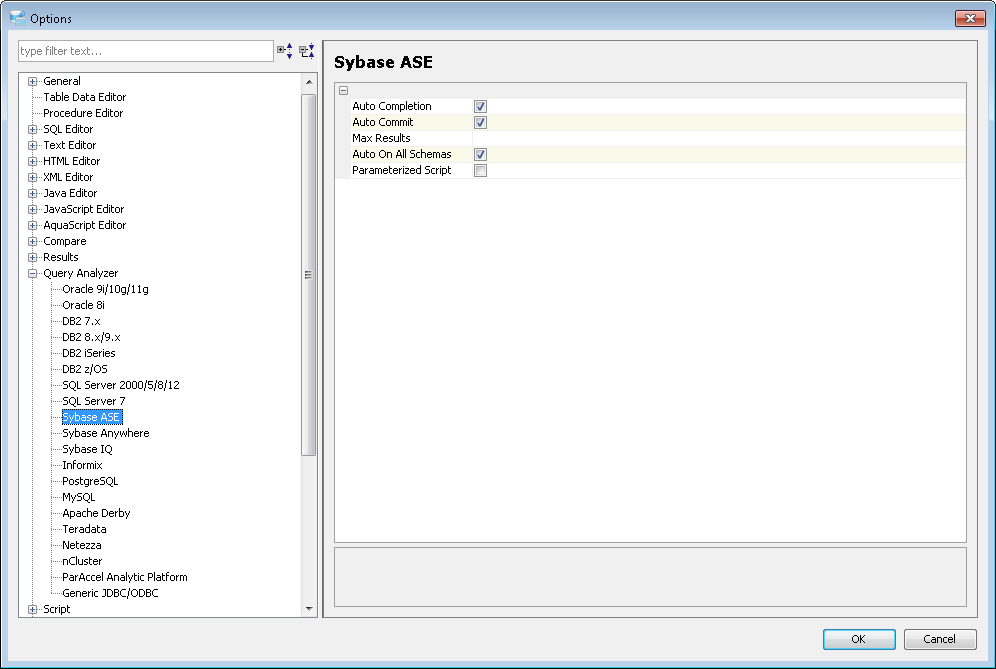The image size is (996, 669).
Task: Expand the AquaScript Editor node
Action: click(x=32, y=226)
